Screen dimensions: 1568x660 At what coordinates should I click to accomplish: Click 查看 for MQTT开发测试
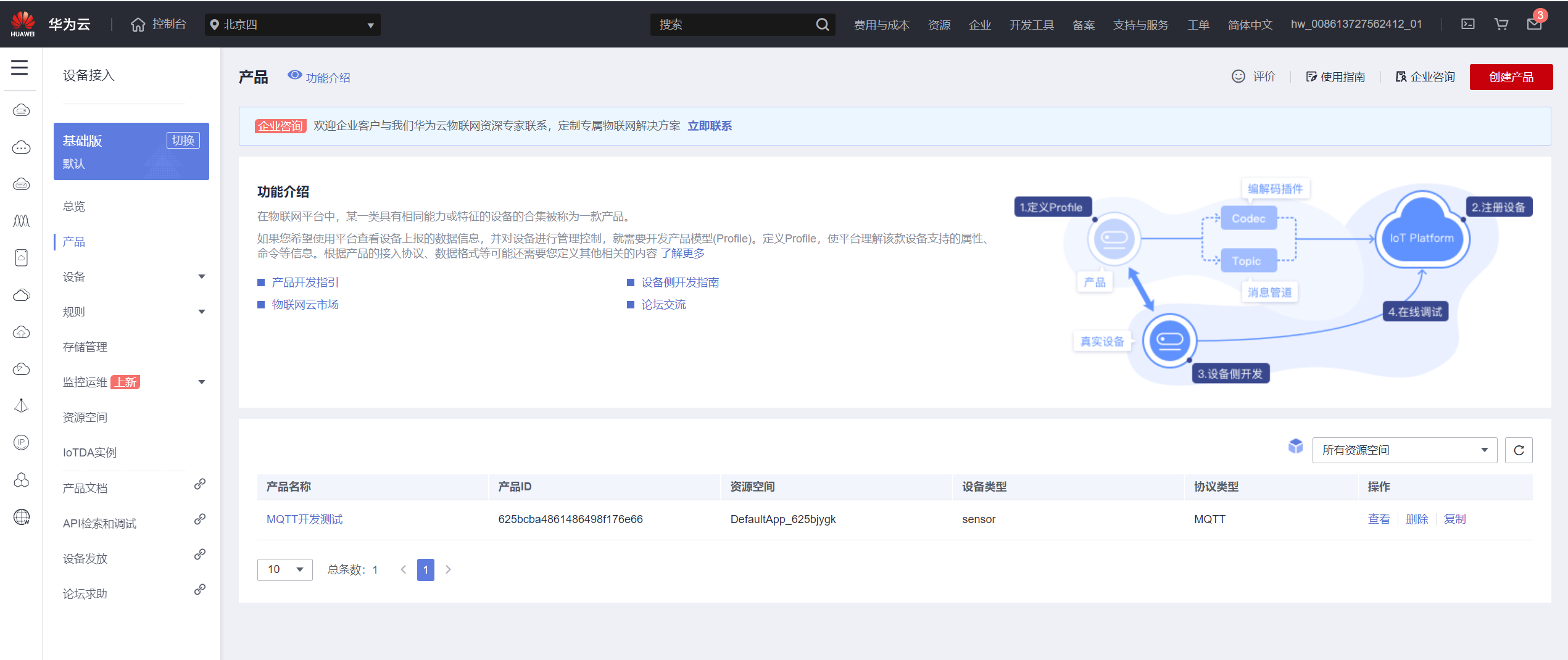point(1379,519)
